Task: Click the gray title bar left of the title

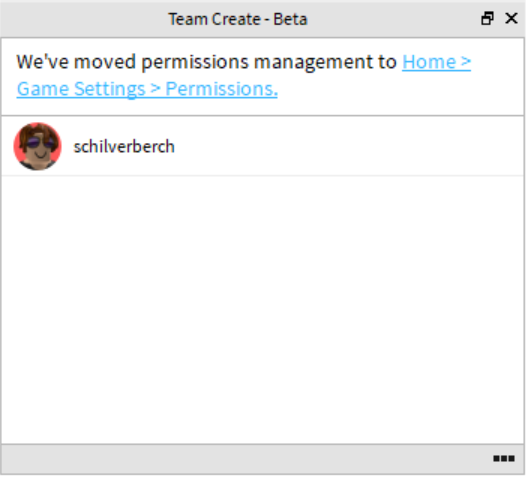Action: [84, 19]
